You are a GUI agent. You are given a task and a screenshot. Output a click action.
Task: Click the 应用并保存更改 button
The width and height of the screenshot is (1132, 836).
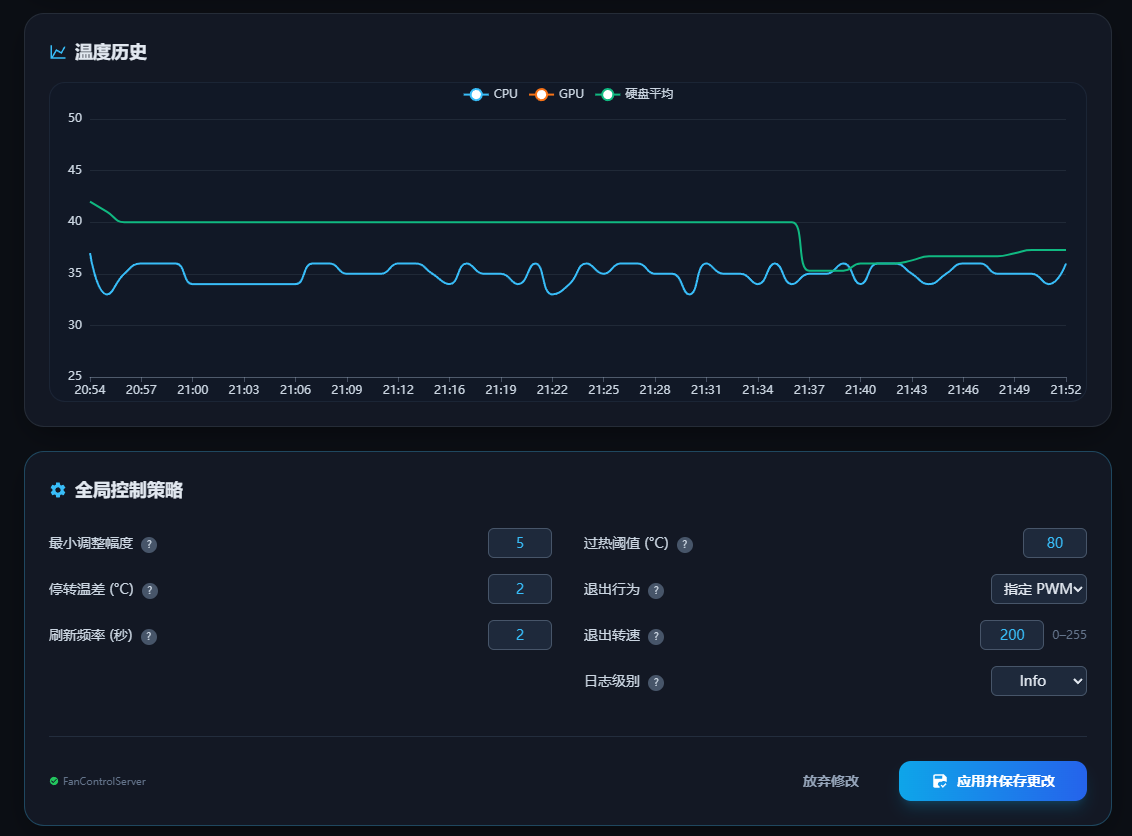(992, 781)
